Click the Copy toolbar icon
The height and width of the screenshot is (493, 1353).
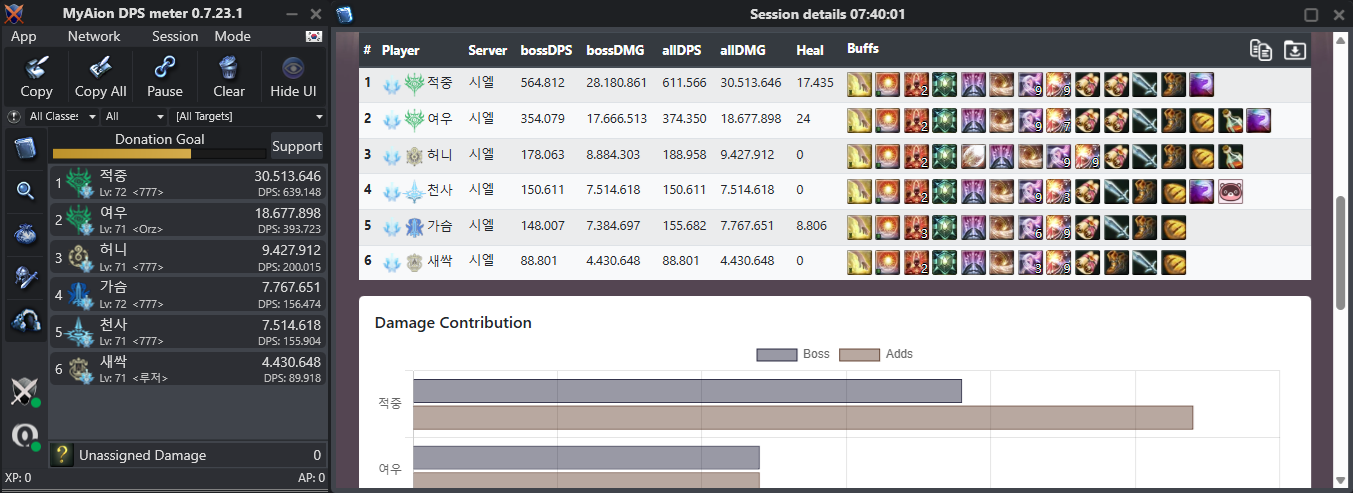(x=36, y=76)
